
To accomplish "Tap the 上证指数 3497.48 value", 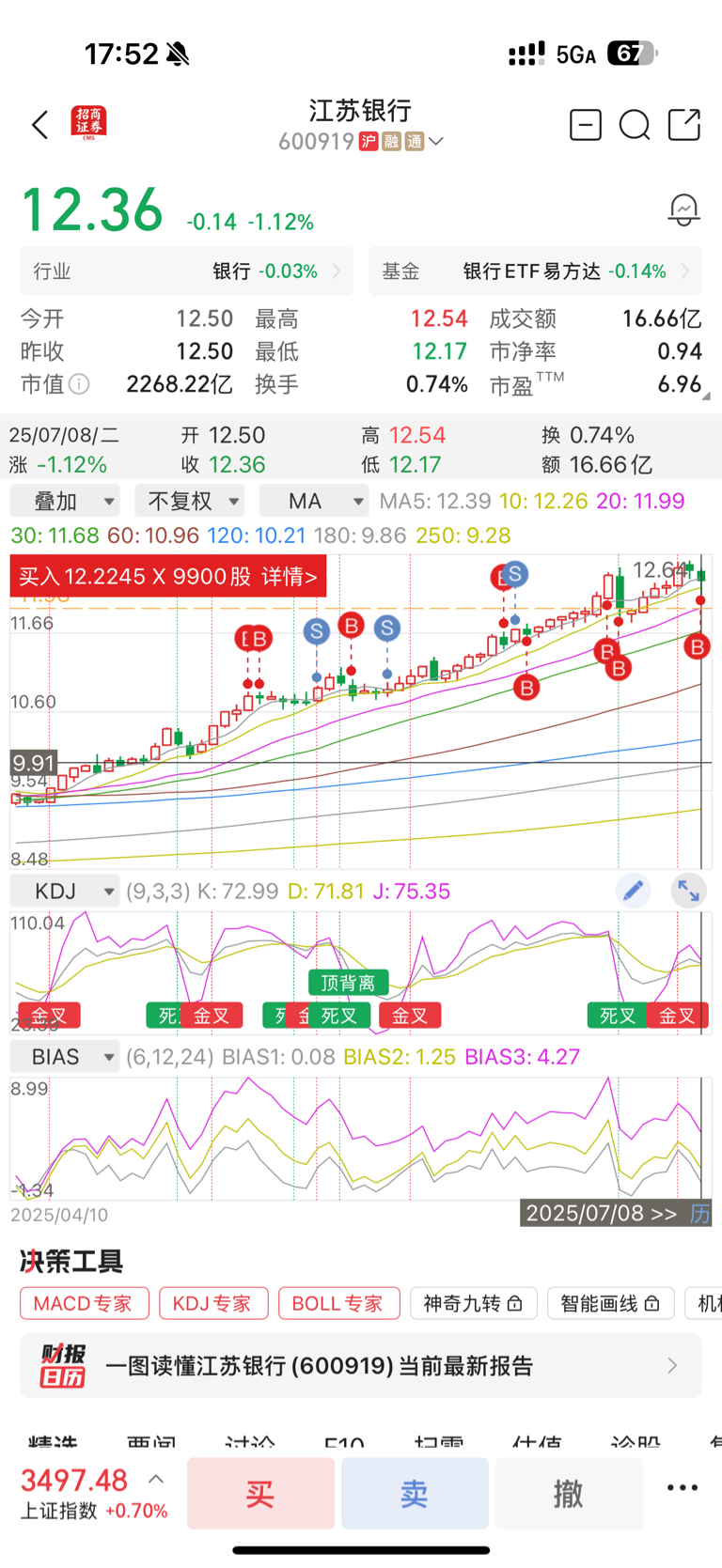I will [x=74, y=1480].
